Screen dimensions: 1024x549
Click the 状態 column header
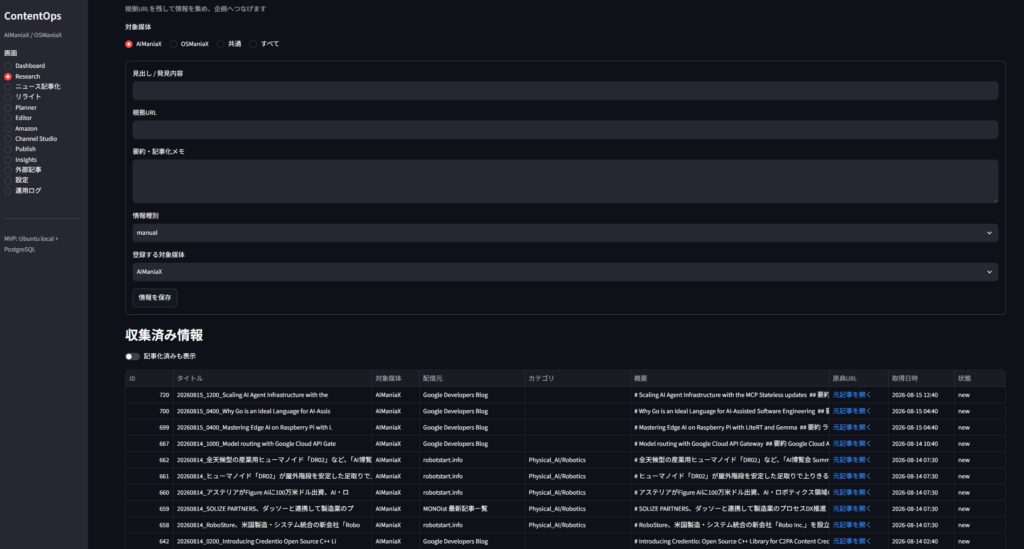[x=980, y=379]
